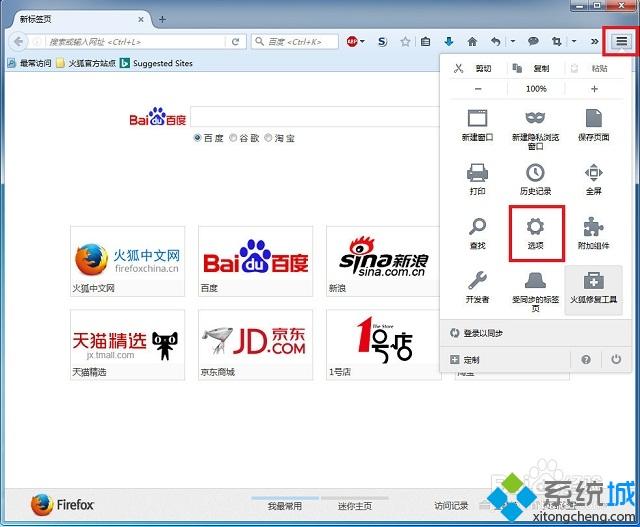Viewport: 640px width, 527px height.
Task: Open the Downloads arrow icon
Action: point(449,41)
